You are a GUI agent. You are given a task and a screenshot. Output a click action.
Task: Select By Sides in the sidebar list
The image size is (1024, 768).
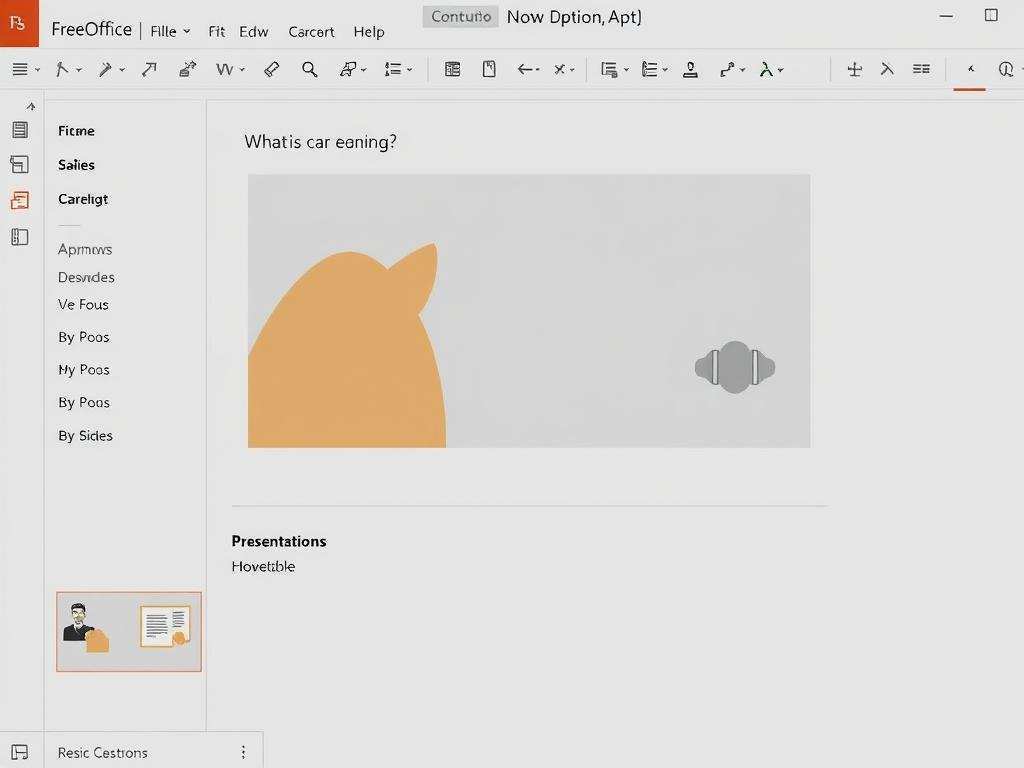[84, 435]
